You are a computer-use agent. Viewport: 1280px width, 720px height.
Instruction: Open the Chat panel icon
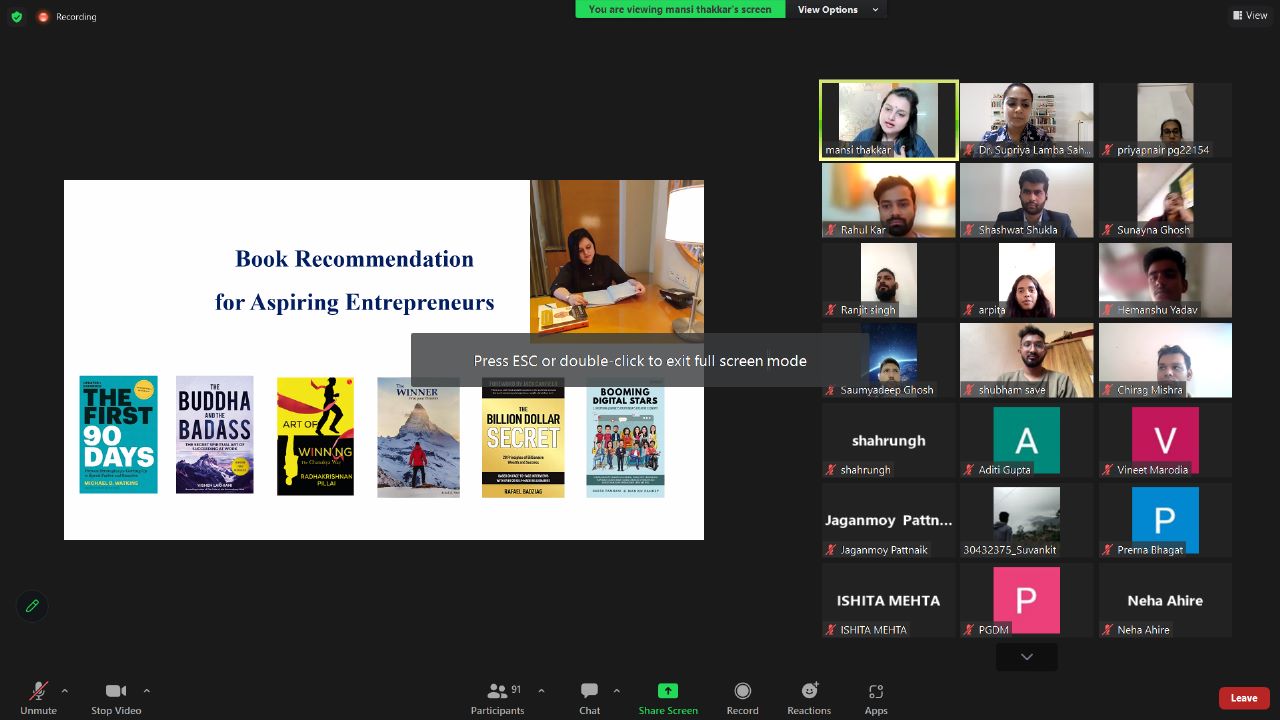point(590,691)
